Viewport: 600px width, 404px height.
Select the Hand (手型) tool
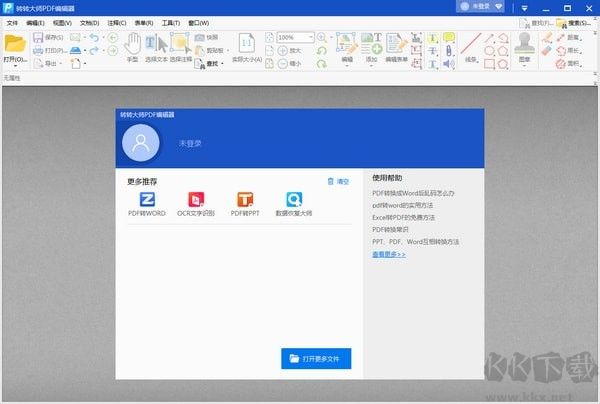(x=133, y=45)
